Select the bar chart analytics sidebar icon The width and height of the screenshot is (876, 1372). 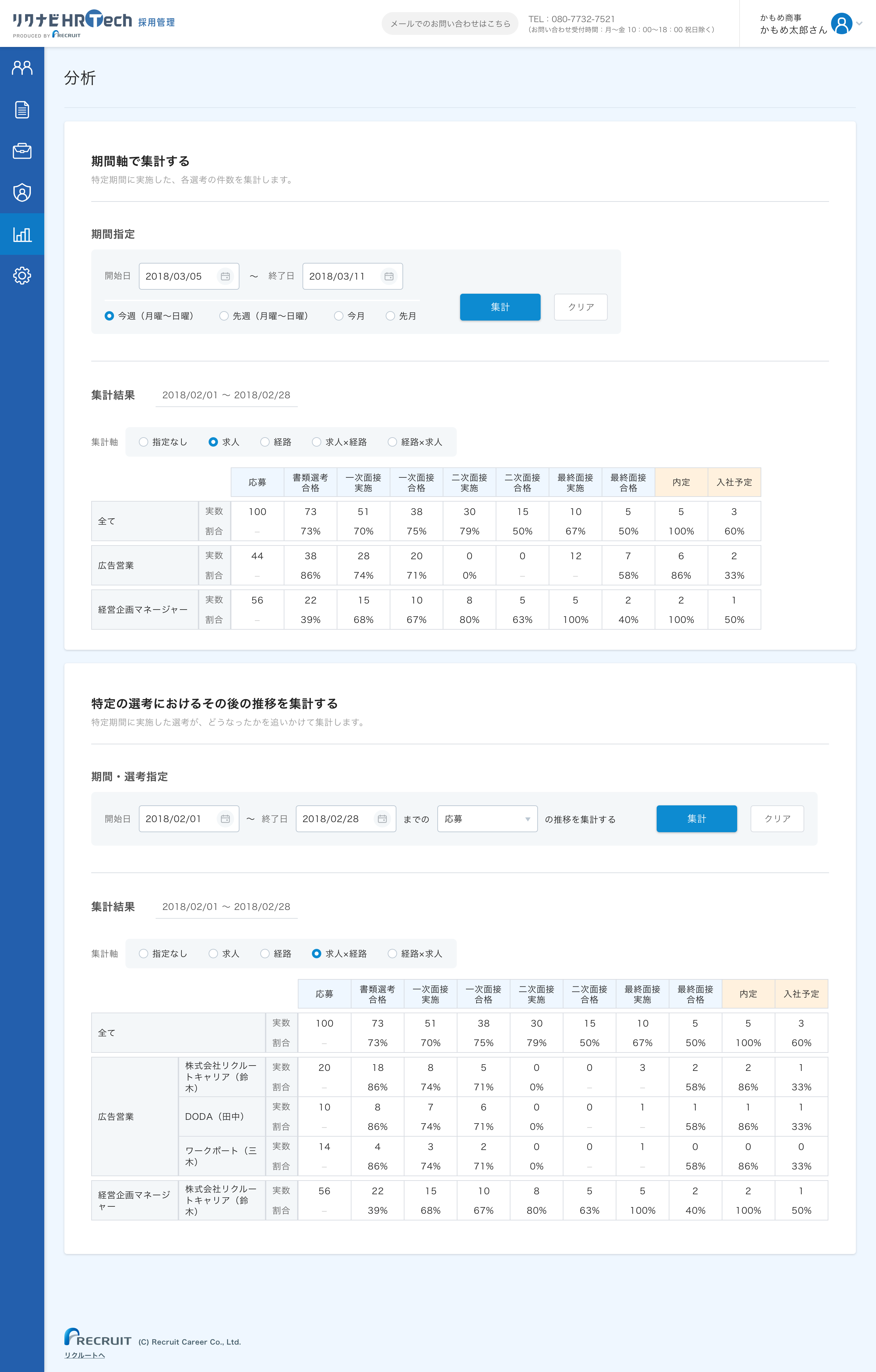(x=22, y=234)
